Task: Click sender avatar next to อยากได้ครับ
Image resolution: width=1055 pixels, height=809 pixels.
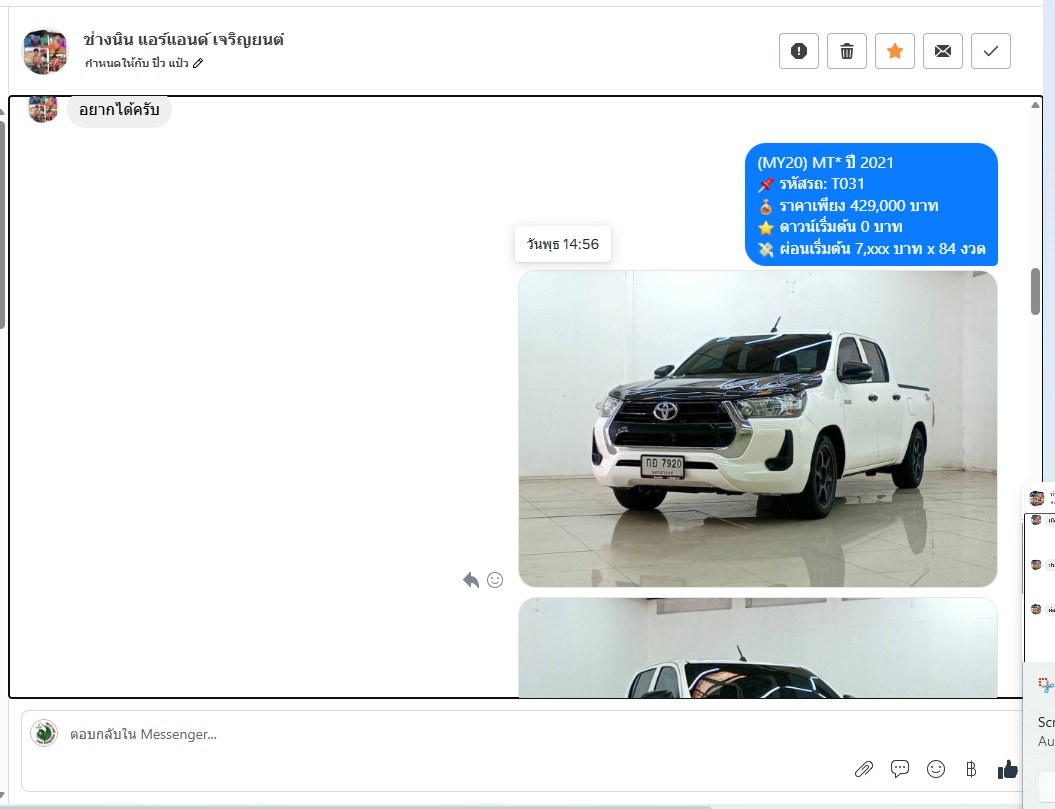Action: (x=42, y=109)
